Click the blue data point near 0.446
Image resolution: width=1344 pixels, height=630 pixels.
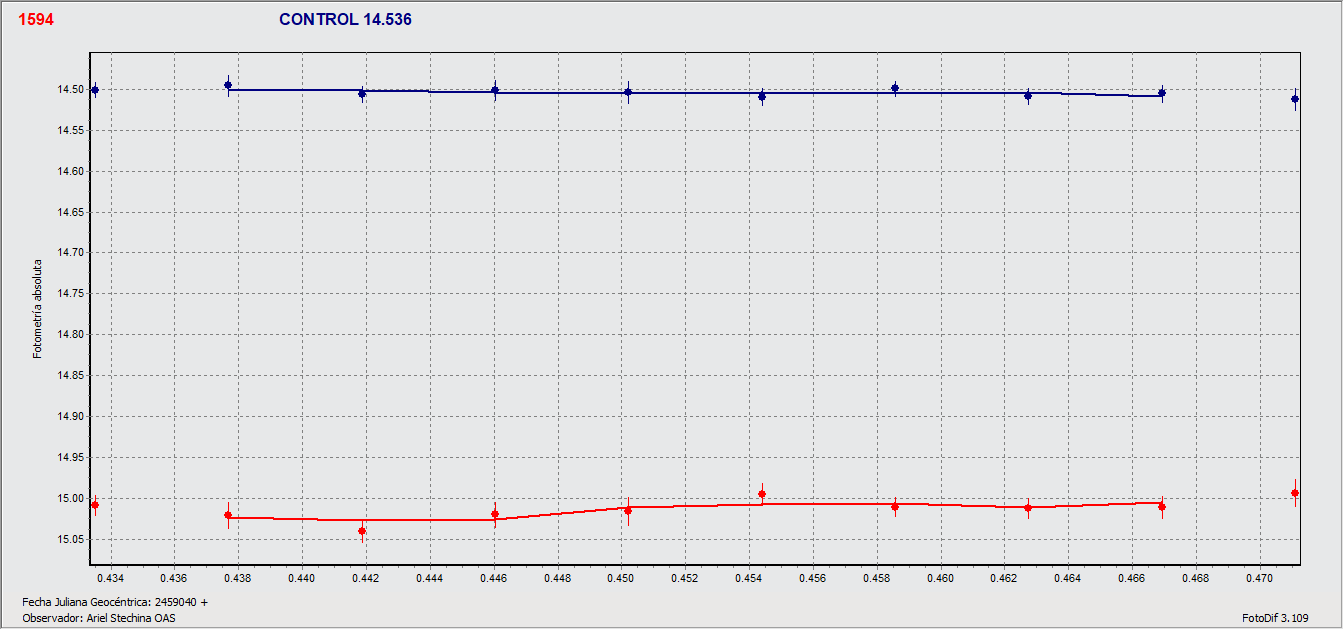point(495,90)
